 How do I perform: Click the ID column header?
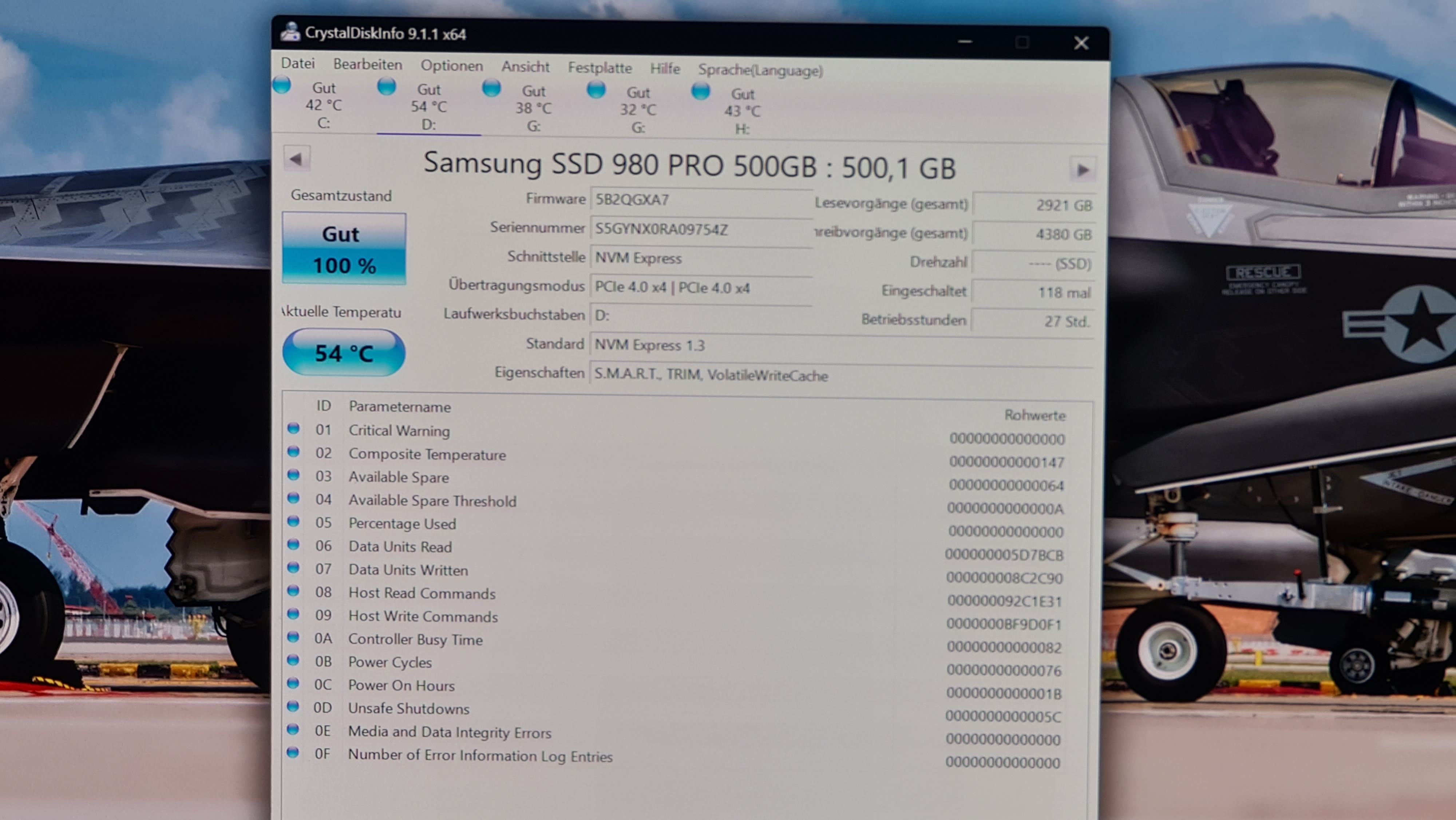pos(323,406)
